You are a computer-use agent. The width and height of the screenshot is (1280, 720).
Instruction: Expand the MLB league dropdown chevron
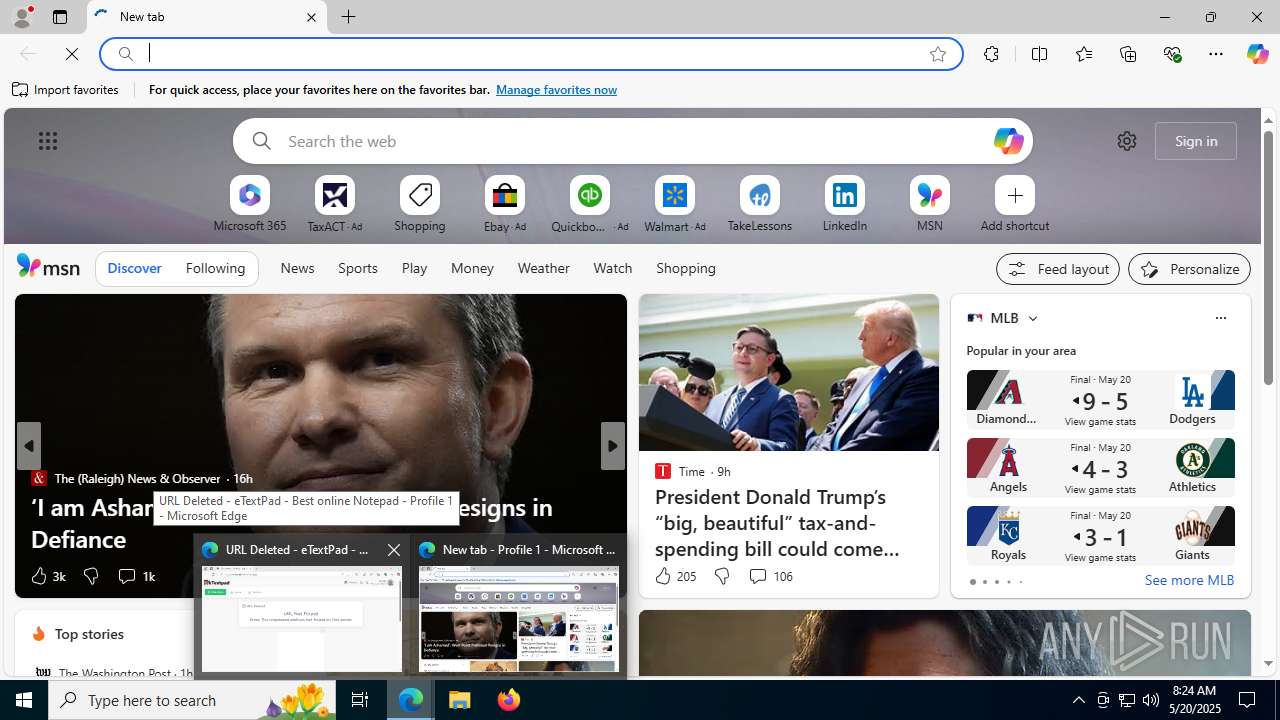1032,318
